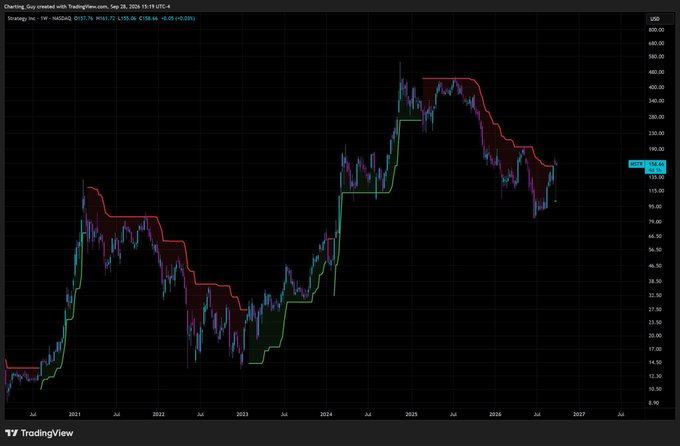The image size is (680, 446).
Task: Click the low value L155.06
Action: pyautogui.click(x=127, y=19)
